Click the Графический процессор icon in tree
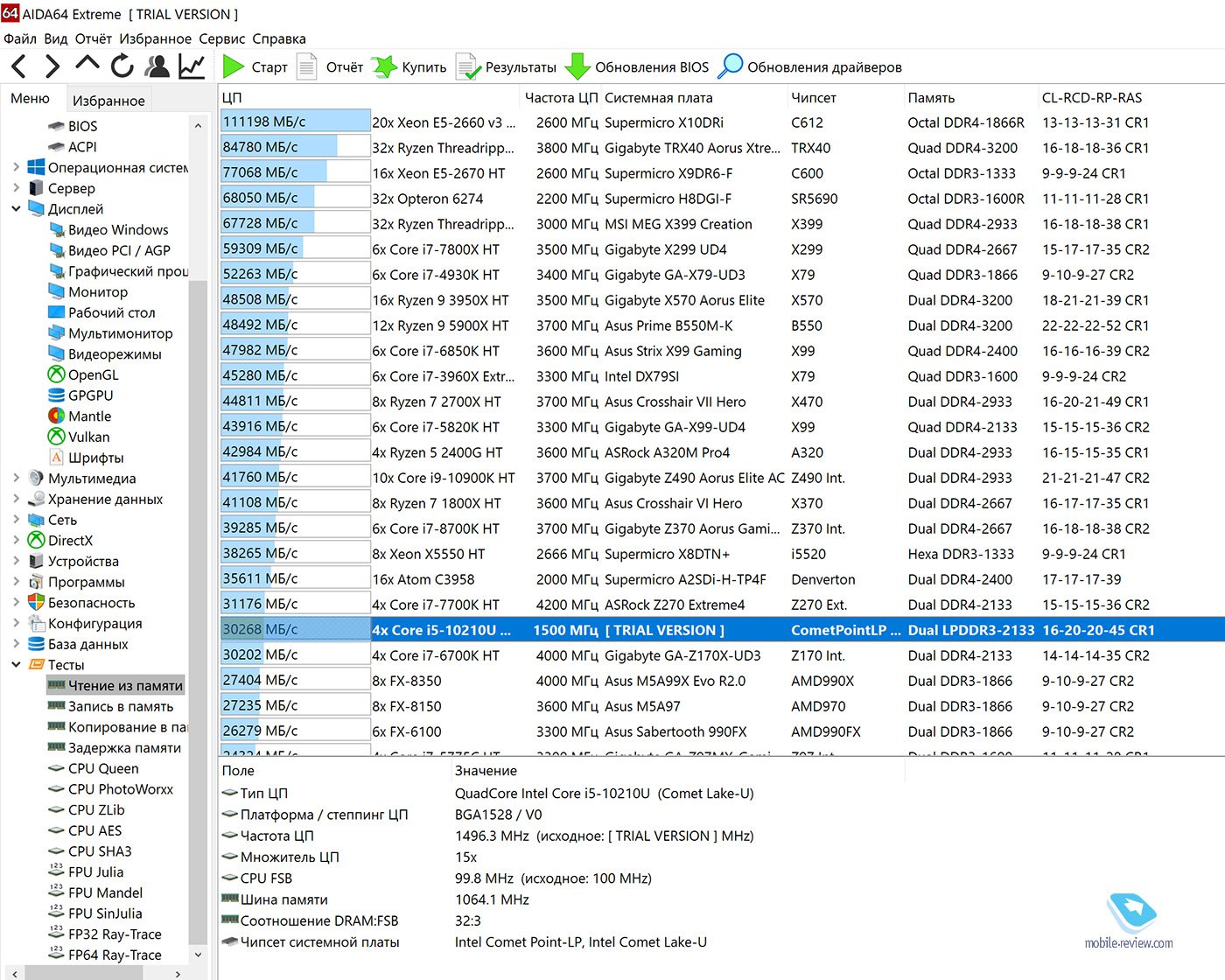The width and height of the screenshot is (1225, 980). [57, 271]
